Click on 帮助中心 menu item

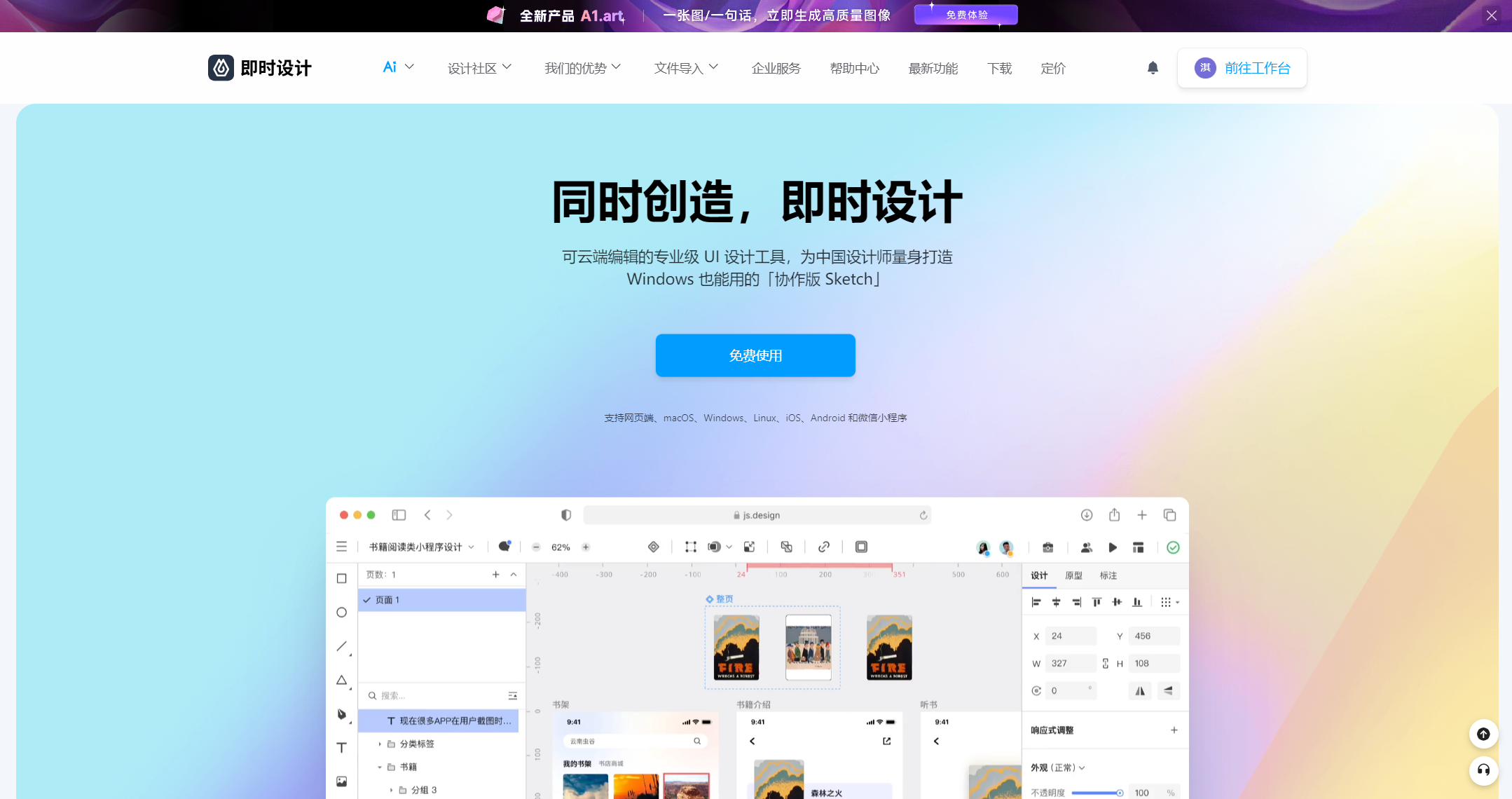[x=854, y=68]
